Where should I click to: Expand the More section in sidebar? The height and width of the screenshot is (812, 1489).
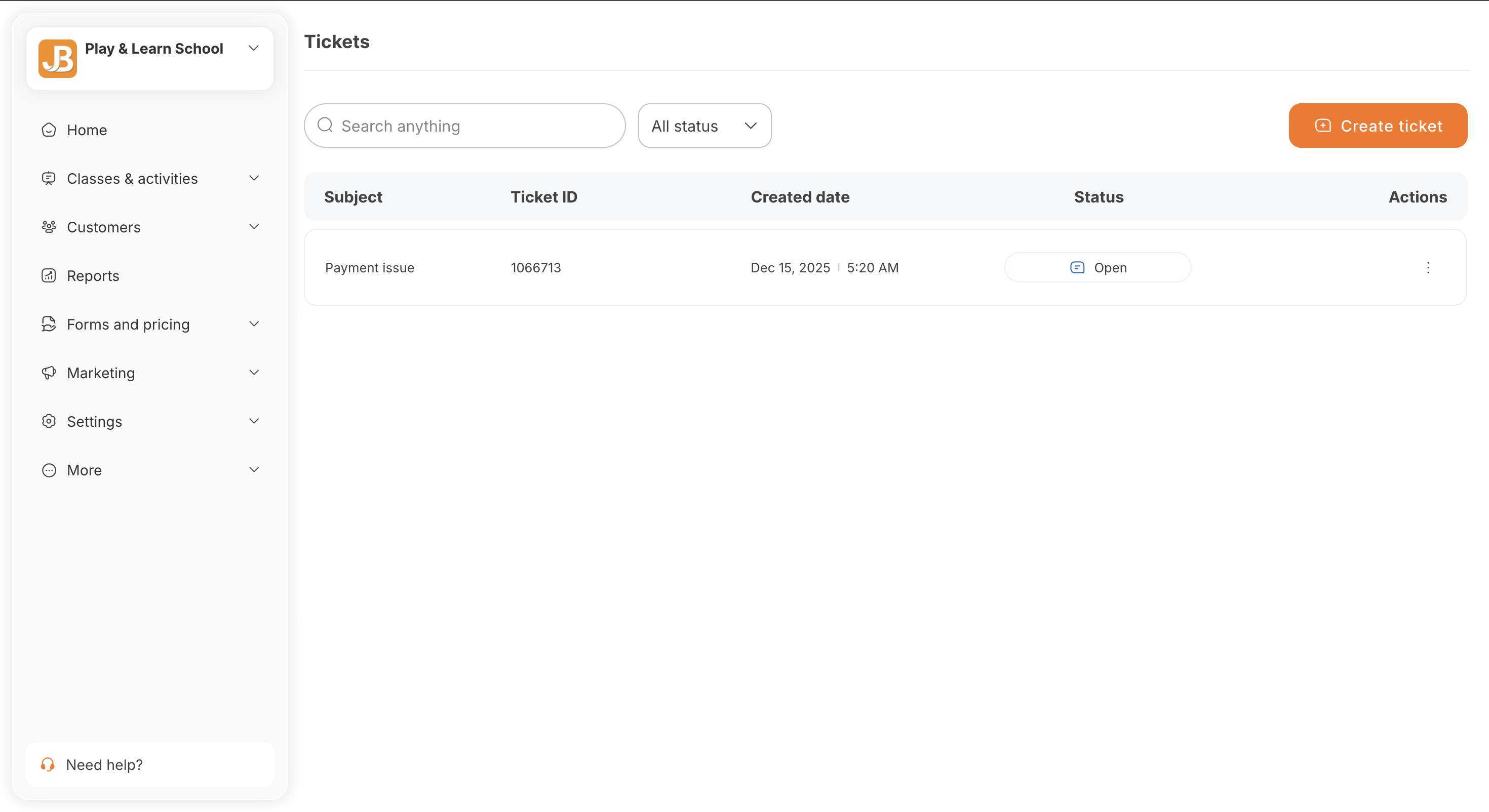(254, 469)
